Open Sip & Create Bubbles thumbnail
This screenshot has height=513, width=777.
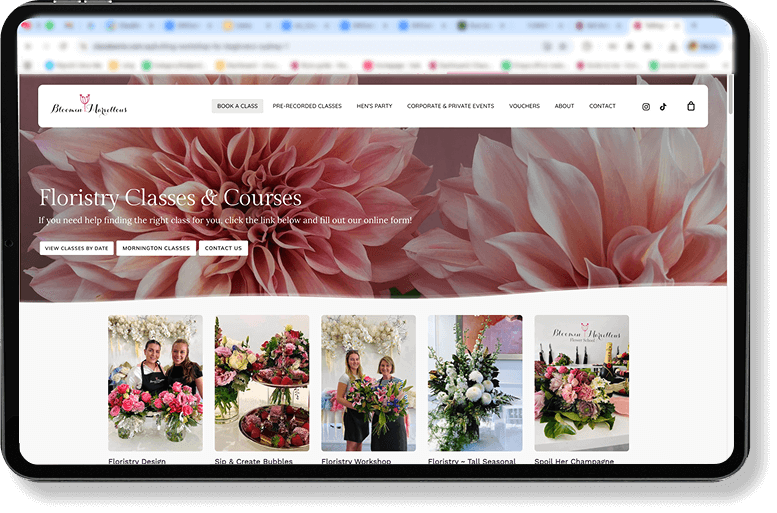(262, 383)
